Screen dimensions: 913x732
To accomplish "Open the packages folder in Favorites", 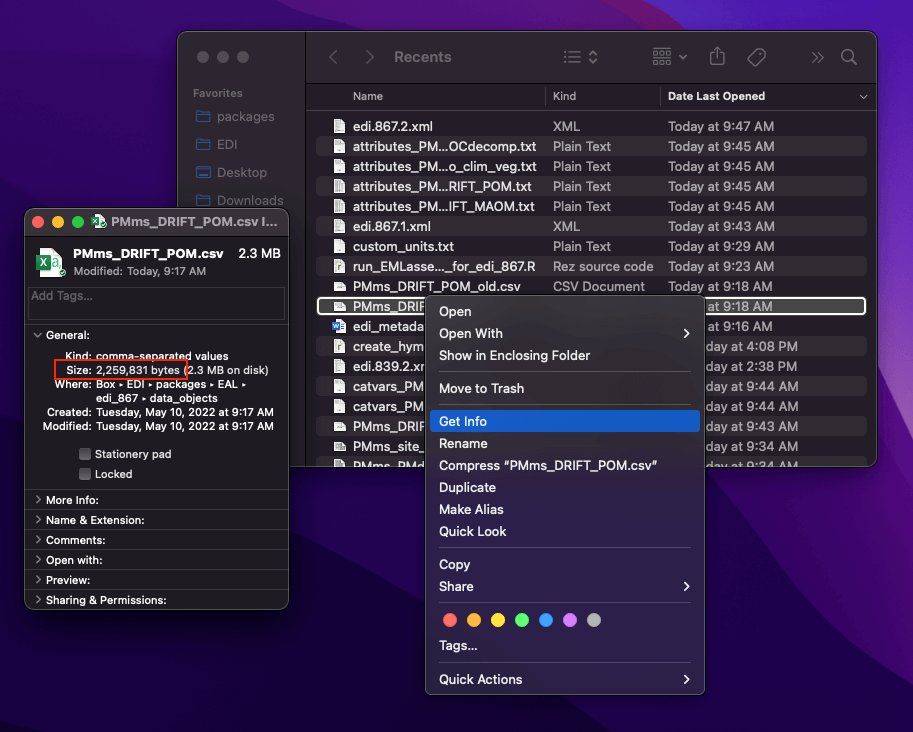I will 235,116.
